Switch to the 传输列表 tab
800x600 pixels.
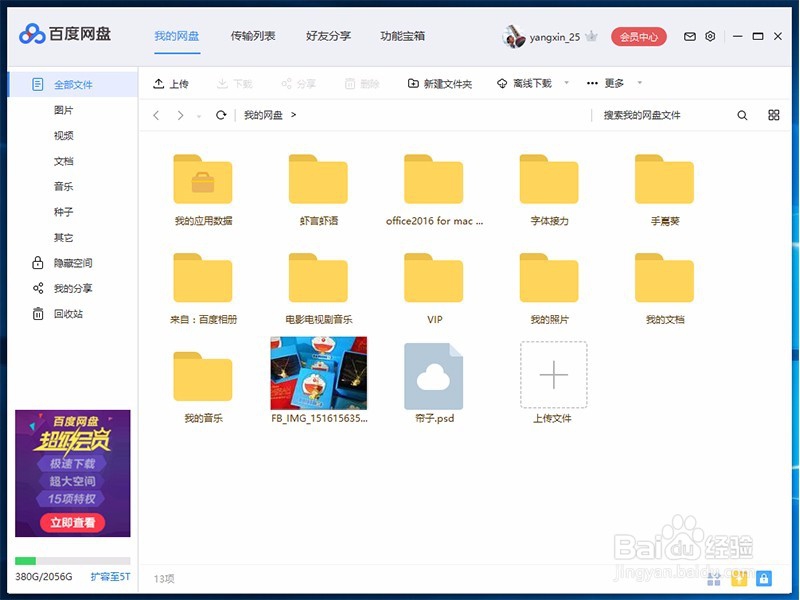click(x=253, y=35)
